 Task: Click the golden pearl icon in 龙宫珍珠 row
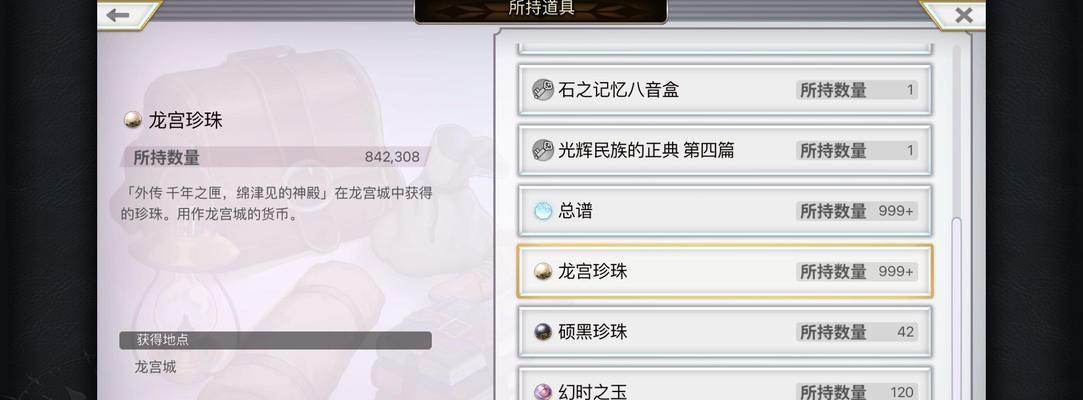543,272
